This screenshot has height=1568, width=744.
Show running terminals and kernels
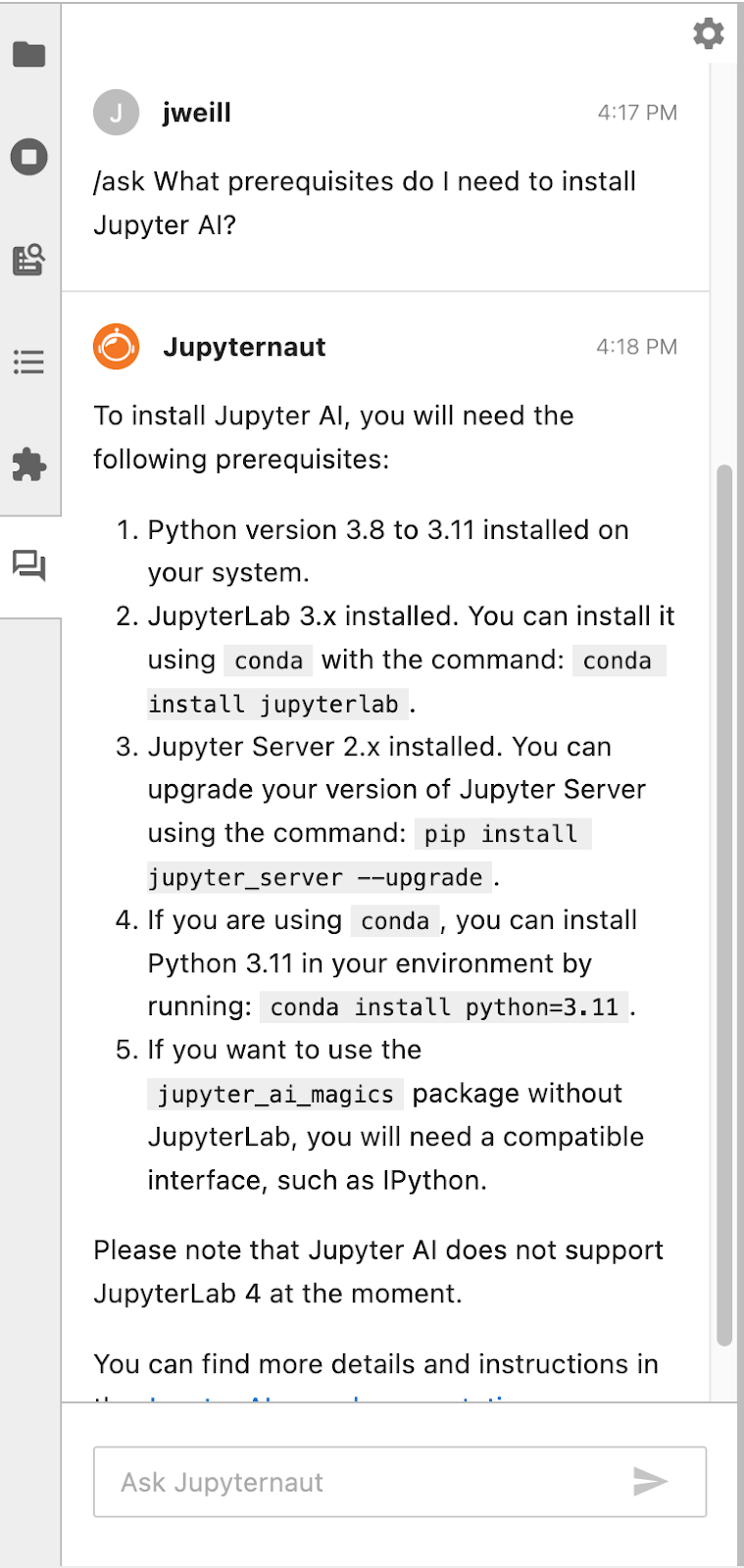point(28,157)
